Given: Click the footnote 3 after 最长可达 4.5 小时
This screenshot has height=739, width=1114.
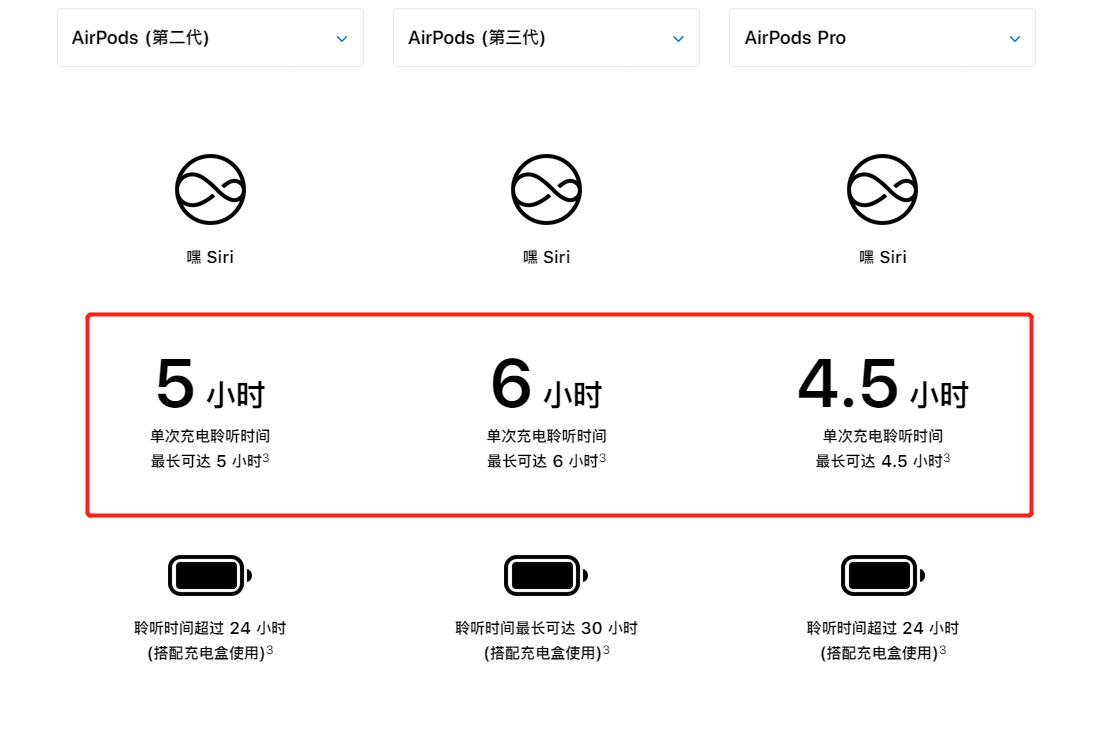Looking at the screenshot, I should pos(946,458).
